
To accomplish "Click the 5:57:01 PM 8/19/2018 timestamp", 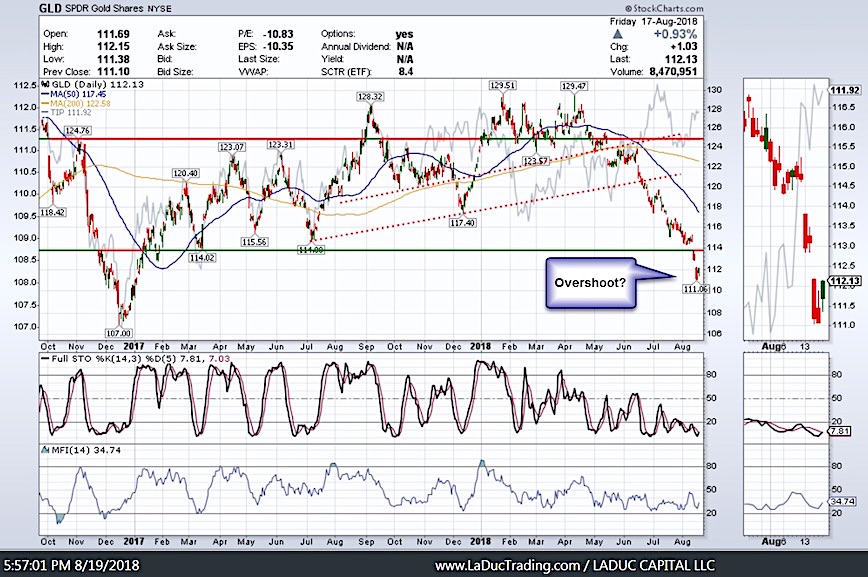I will (71, 565).
